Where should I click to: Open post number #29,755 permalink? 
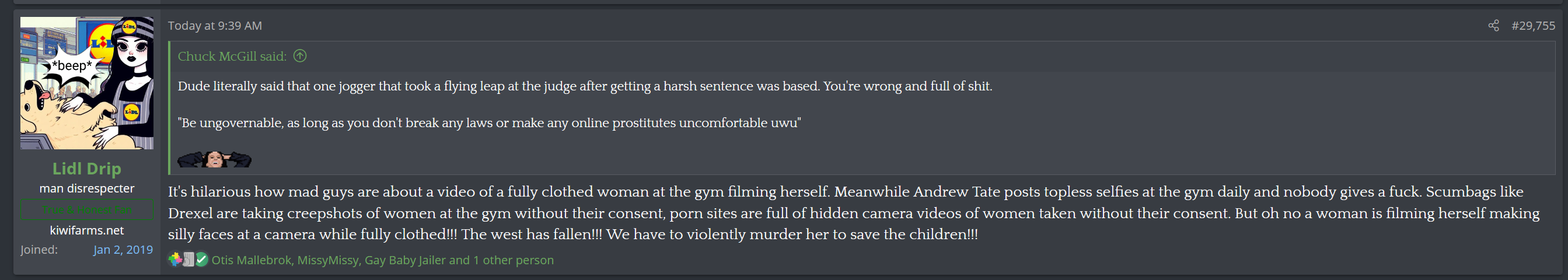(x=1533, y=26)
